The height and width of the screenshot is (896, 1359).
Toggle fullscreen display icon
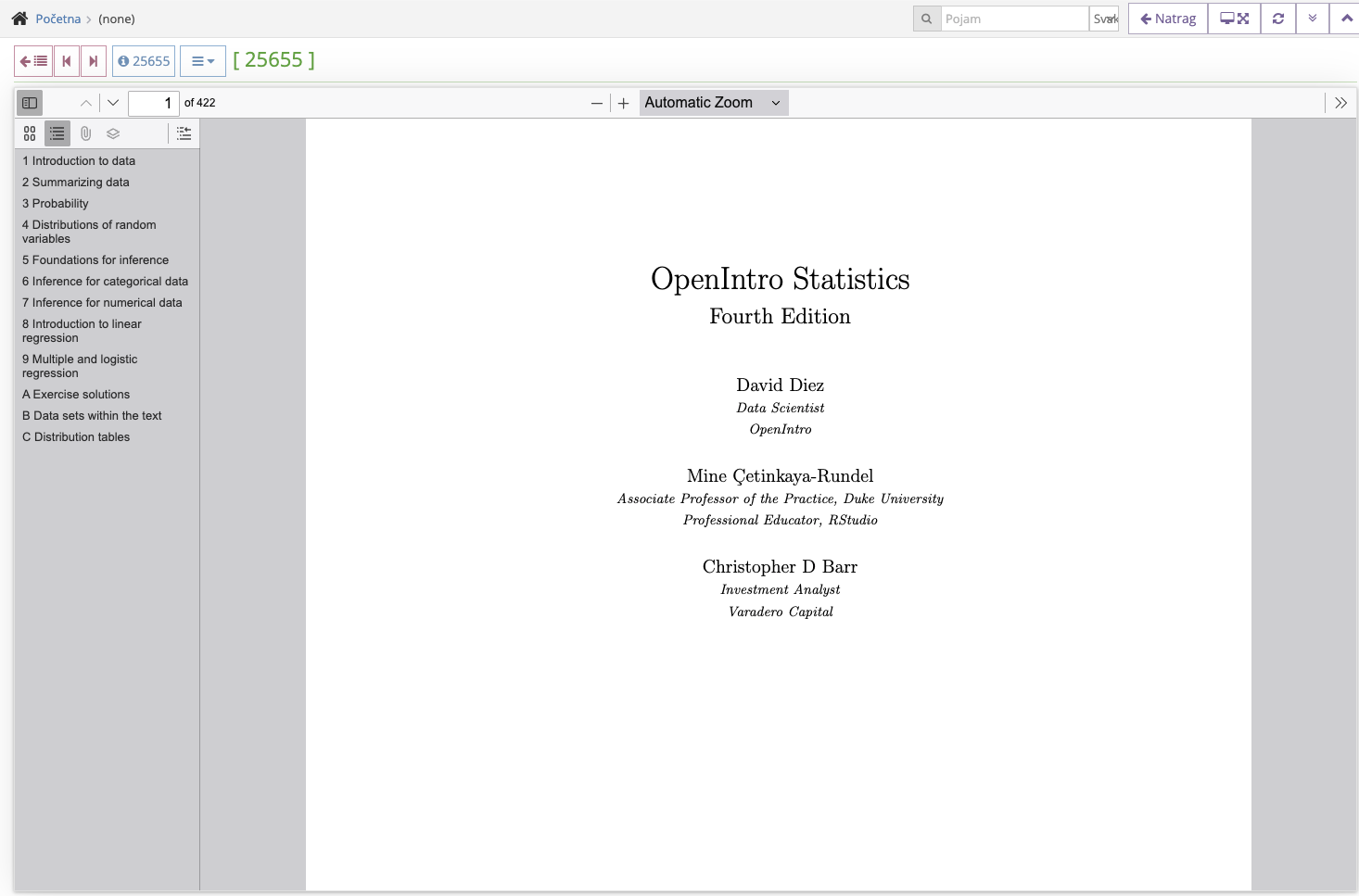pyautogui.click(x=1234, y=19)
